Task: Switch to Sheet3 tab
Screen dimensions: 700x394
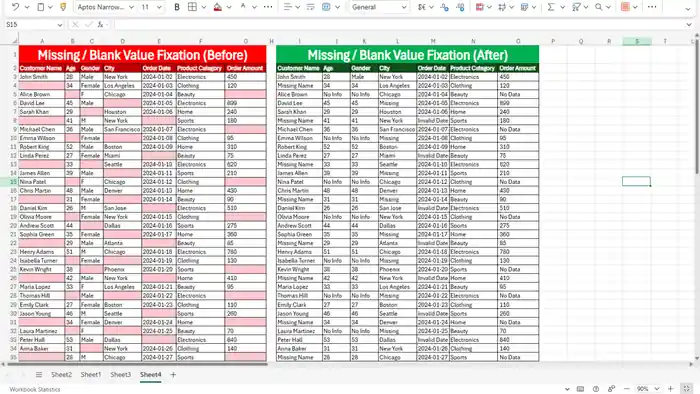Action: [x=121, y=375]
